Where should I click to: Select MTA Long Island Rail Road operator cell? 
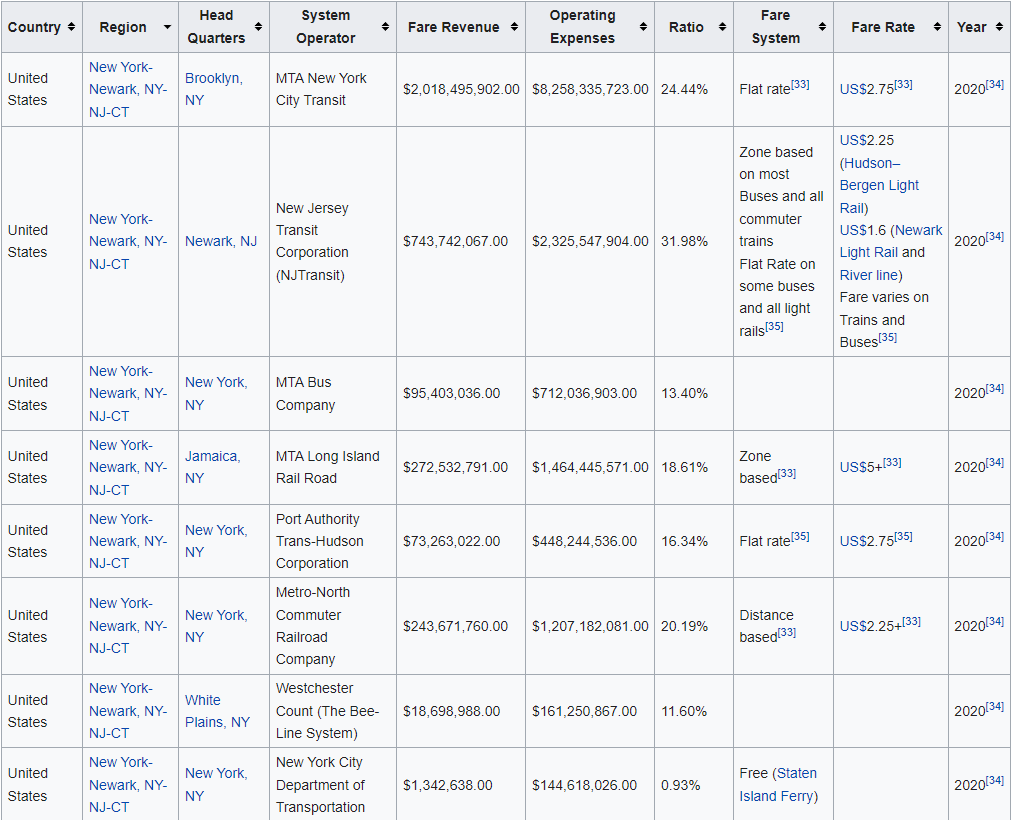click(x=333, y=467)
